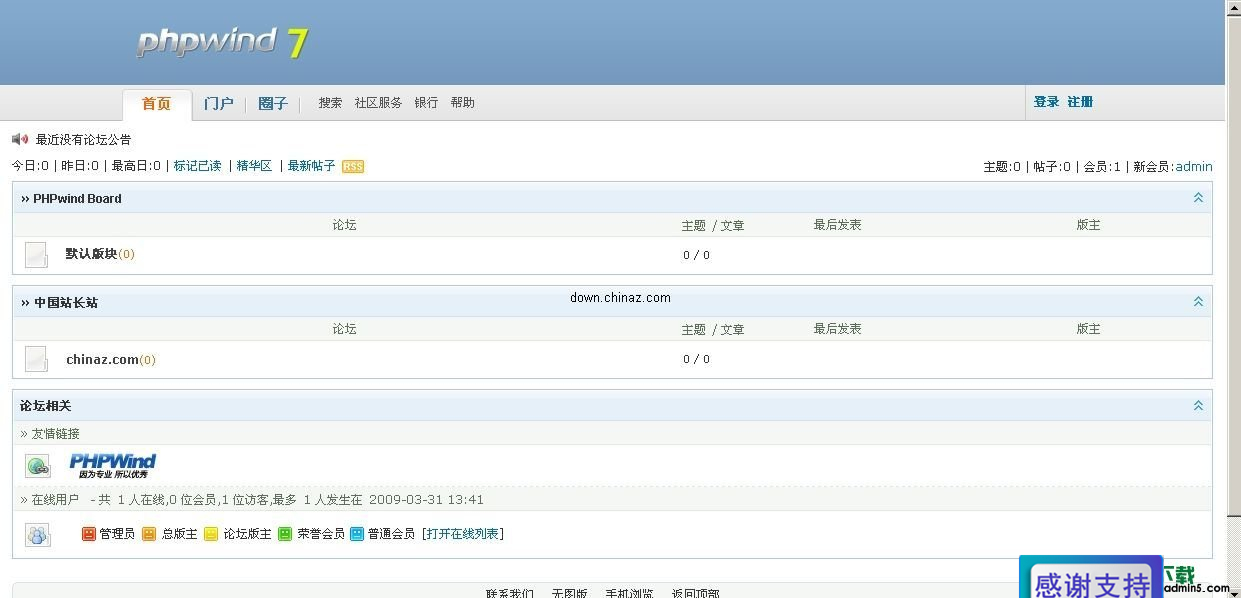Select the 首页 tab
1241x598 pixels.
[156, 104]
